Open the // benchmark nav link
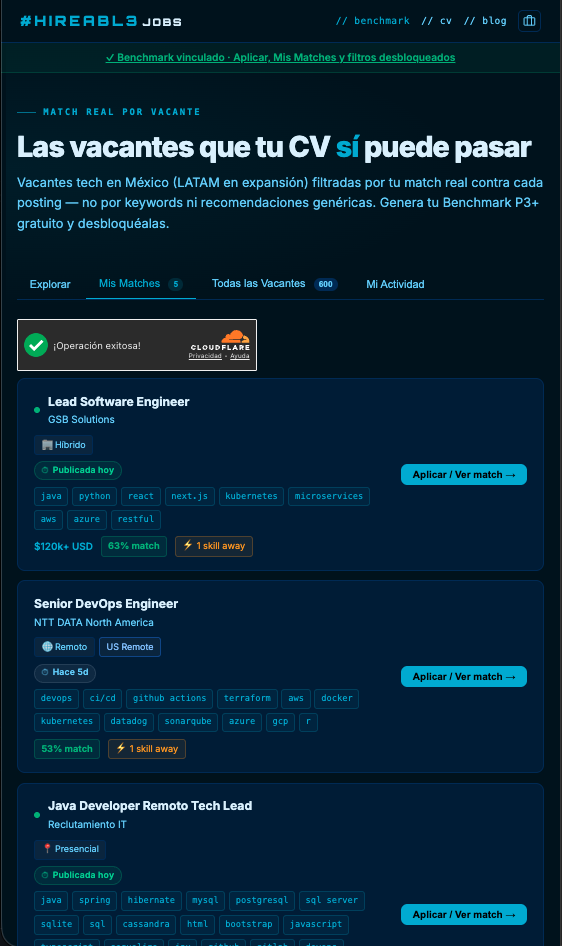Screen dimensions: 562x946 pyautogui.click(x=373, y=21)
